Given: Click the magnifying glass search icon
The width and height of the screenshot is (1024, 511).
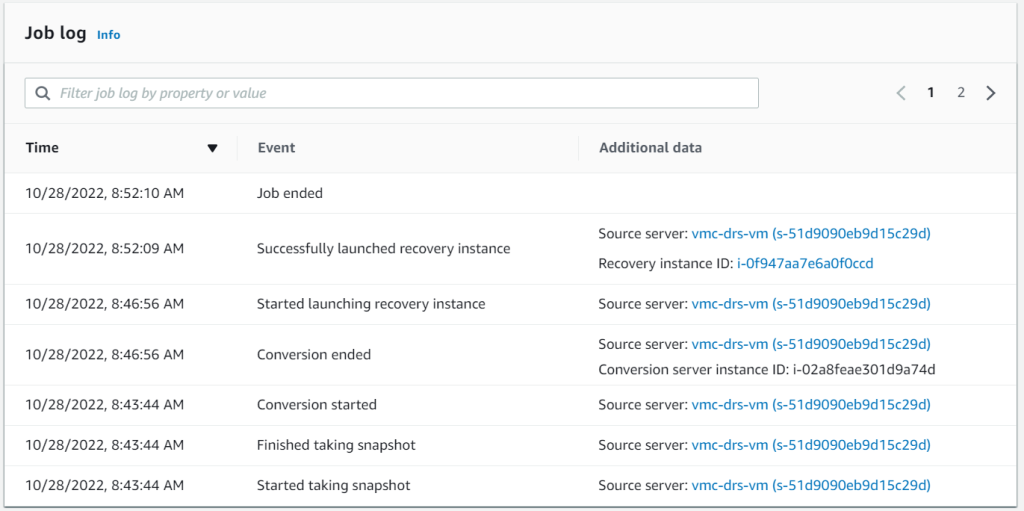Looking at the screenshot, I should [42, 93].
